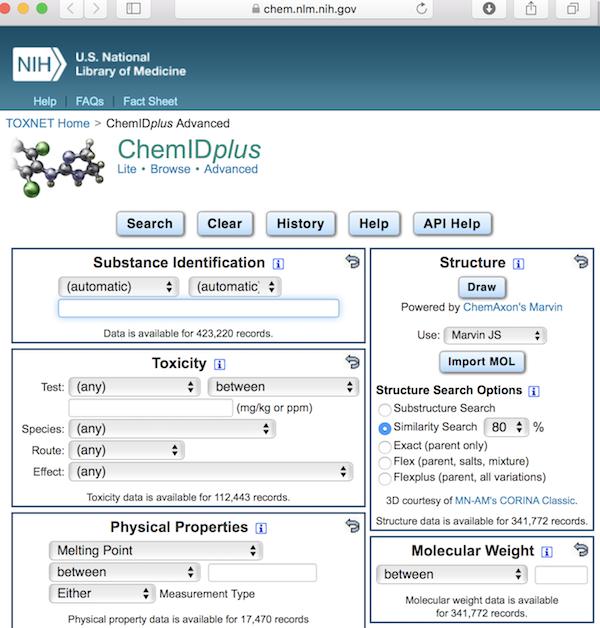Click the ChemIDplus molecule image

(58, 167)
